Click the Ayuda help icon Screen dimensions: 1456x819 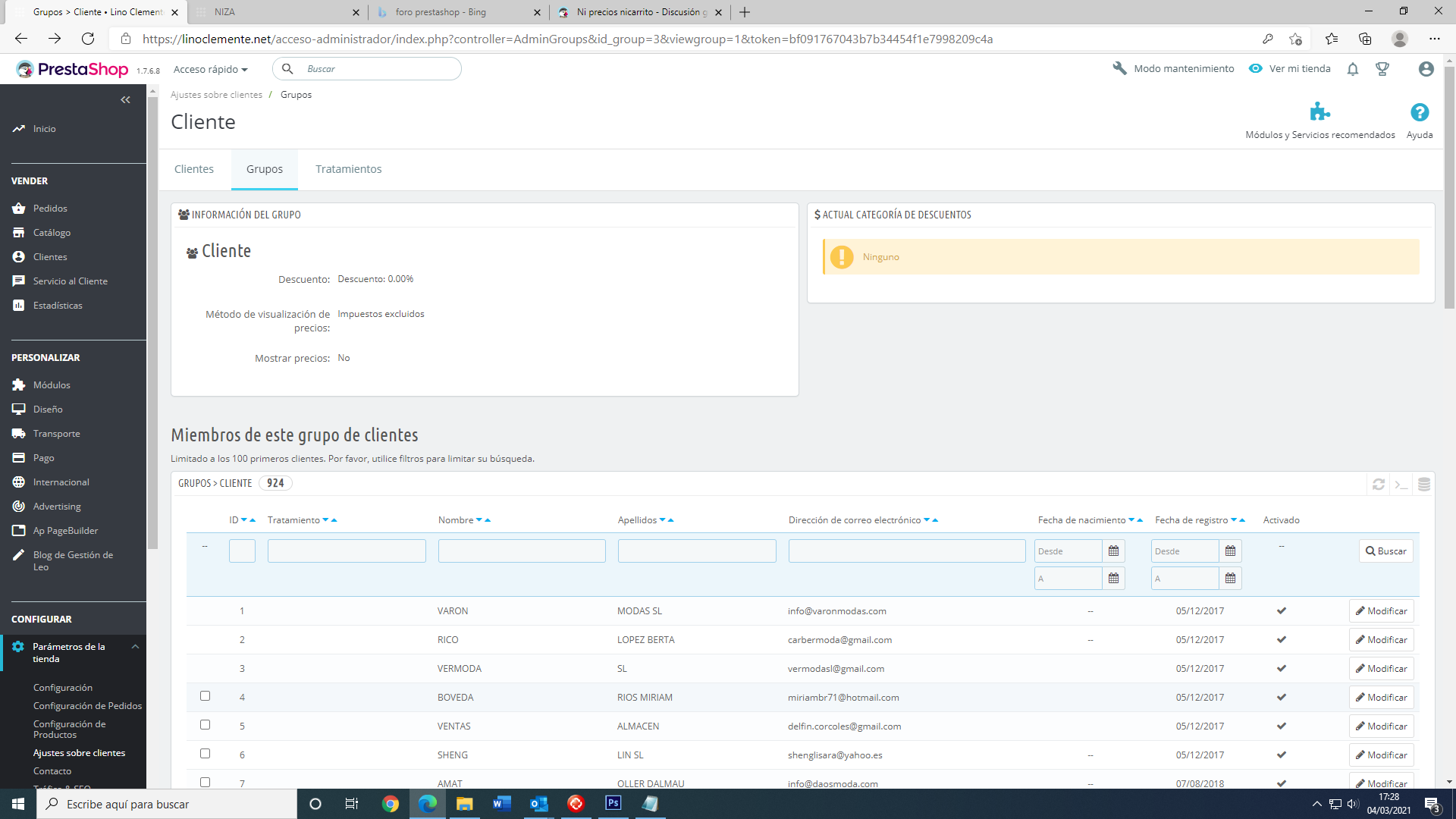(1419, 112)
